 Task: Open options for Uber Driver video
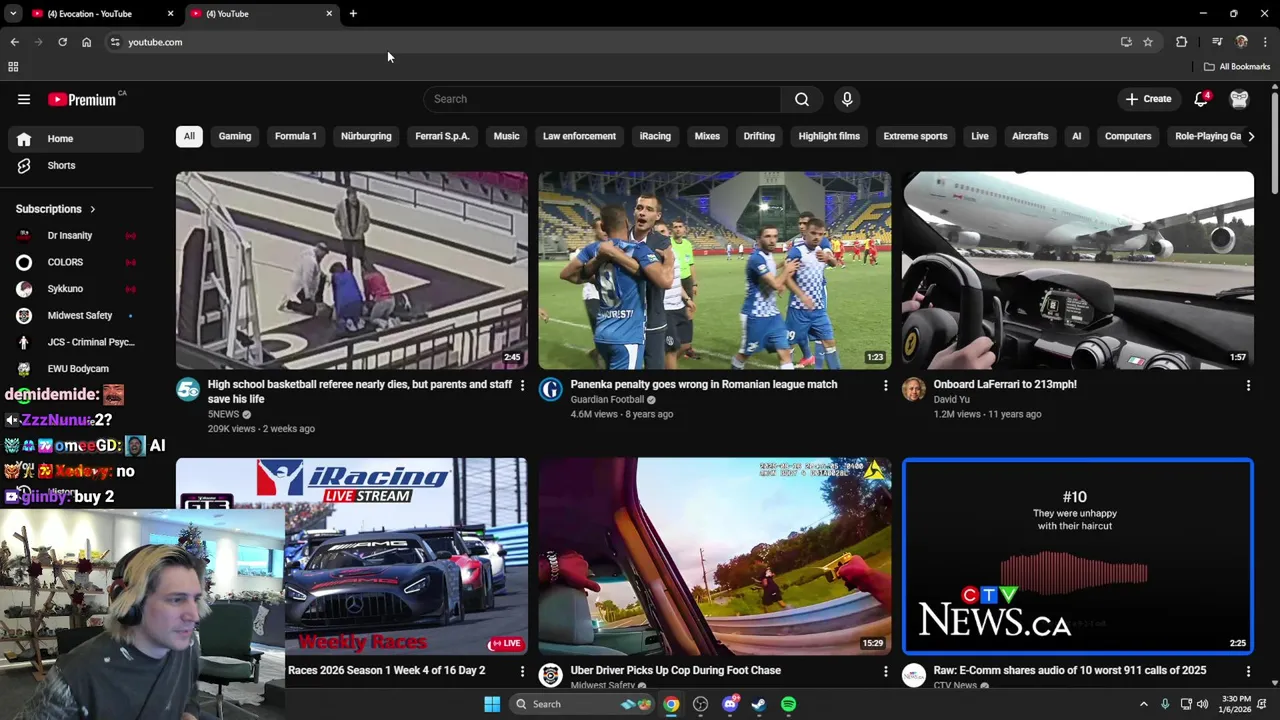[885, 671]
